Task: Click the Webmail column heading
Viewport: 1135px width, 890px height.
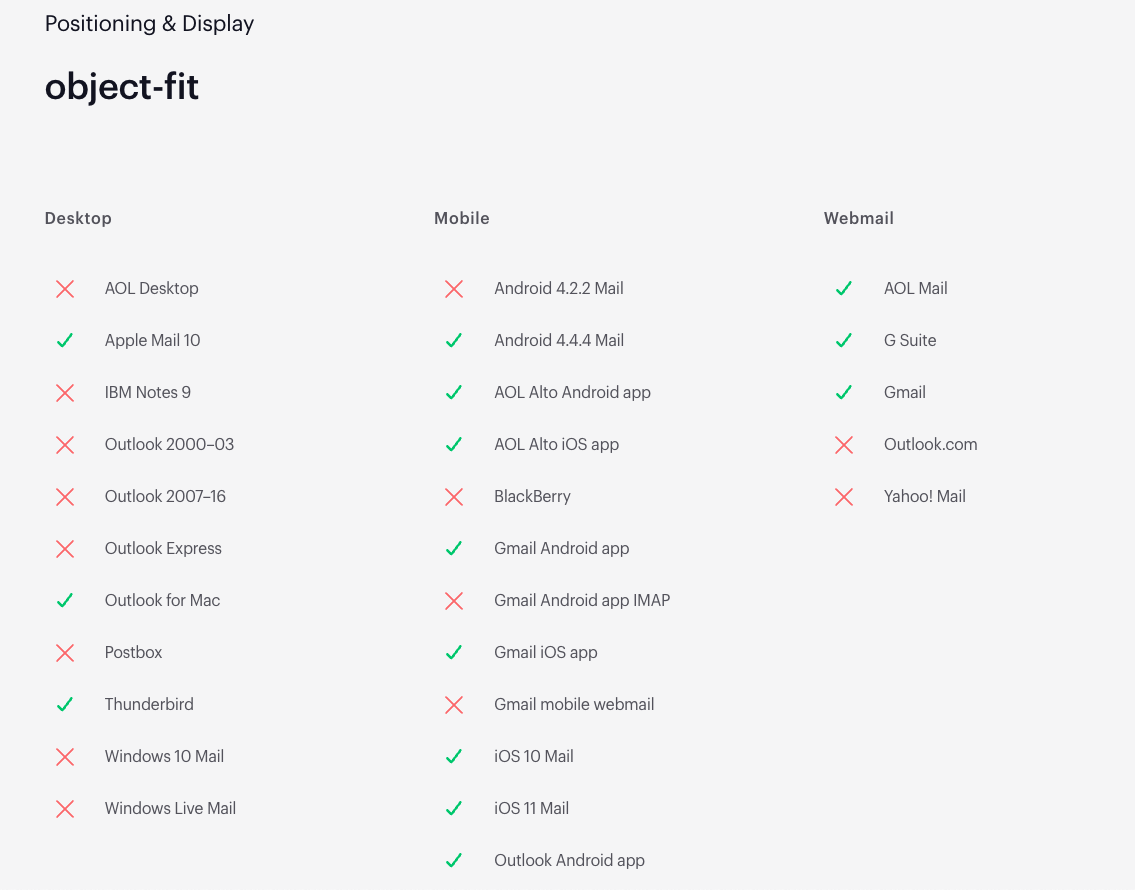Action: [x=859, y=218]
